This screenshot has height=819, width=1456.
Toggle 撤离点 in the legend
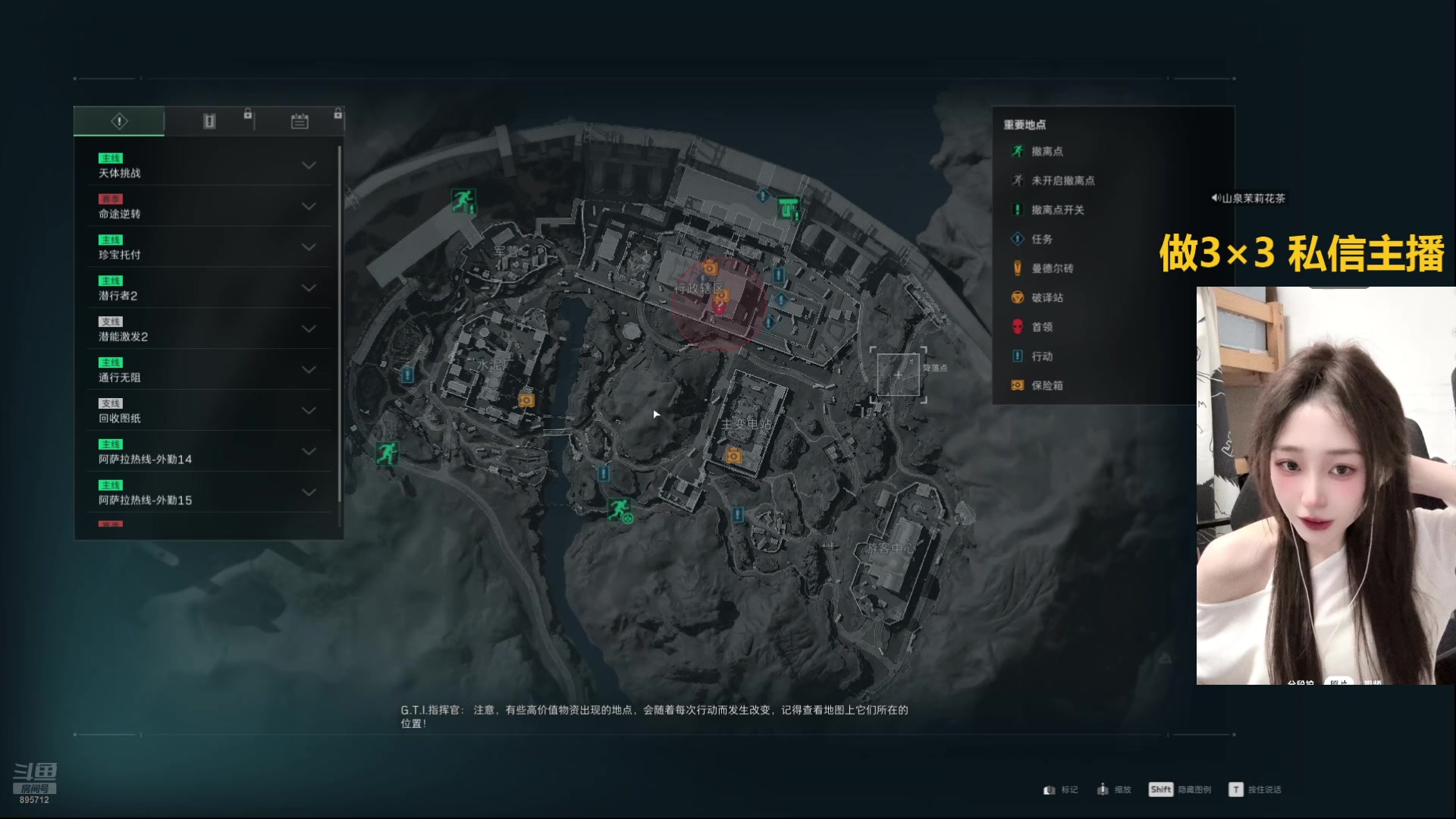point(1036,152)
